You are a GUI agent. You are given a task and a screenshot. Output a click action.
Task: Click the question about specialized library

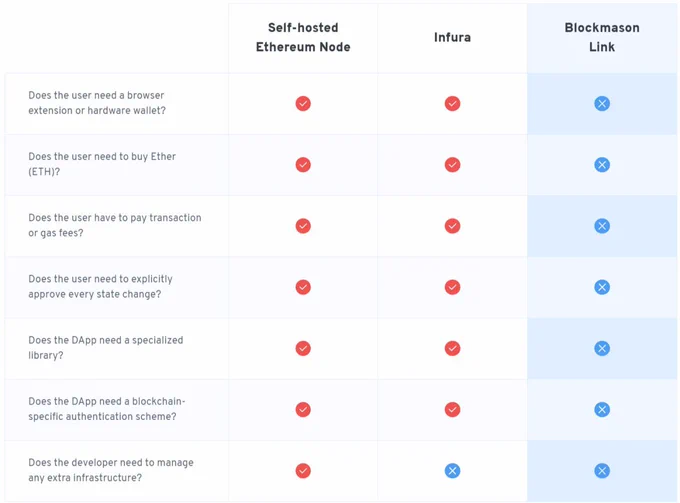106,347
